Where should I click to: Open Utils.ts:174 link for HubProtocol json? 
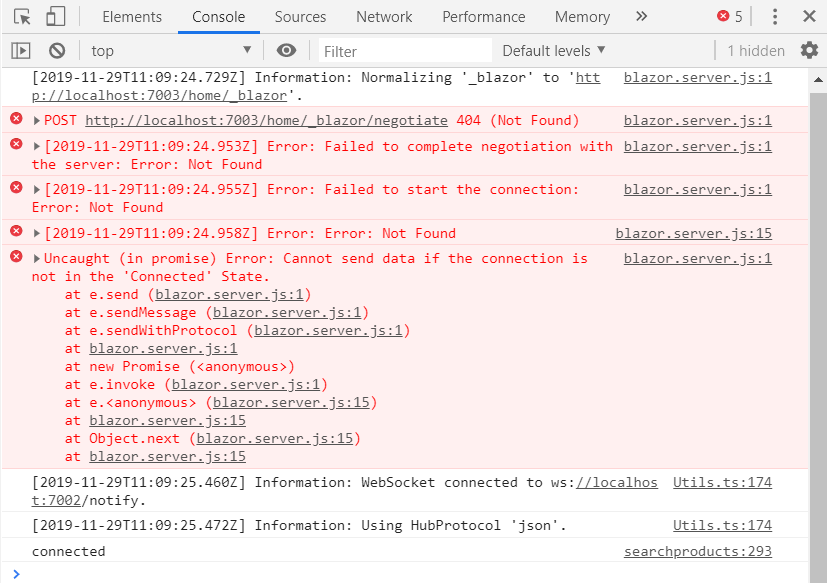pos(722,525)
